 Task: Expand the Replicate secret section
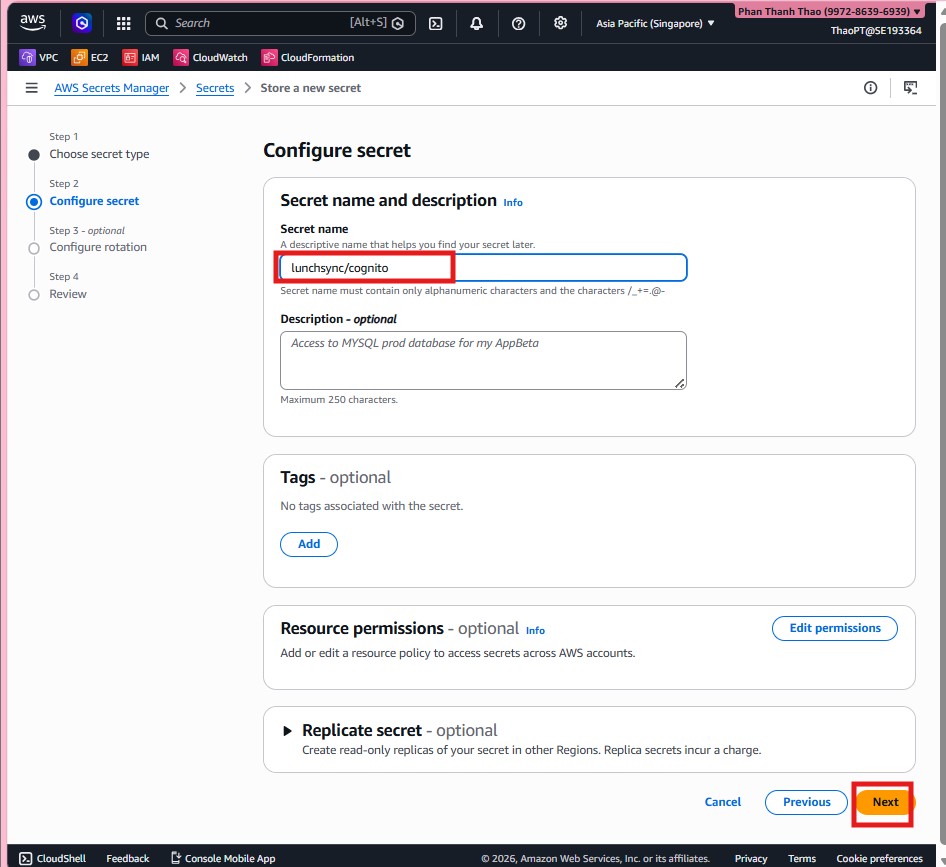[289, 731]
